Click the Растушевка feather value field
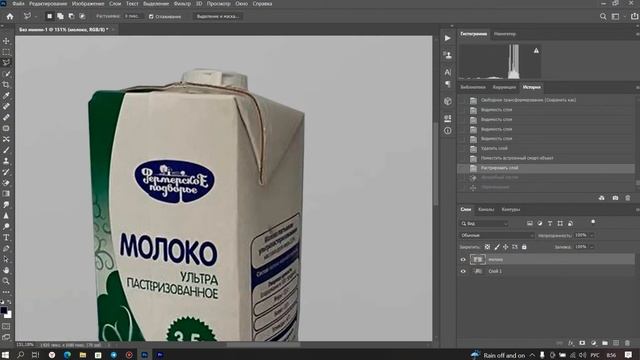The width and height of the screenshot is (640, 360). tap(133, 16)
